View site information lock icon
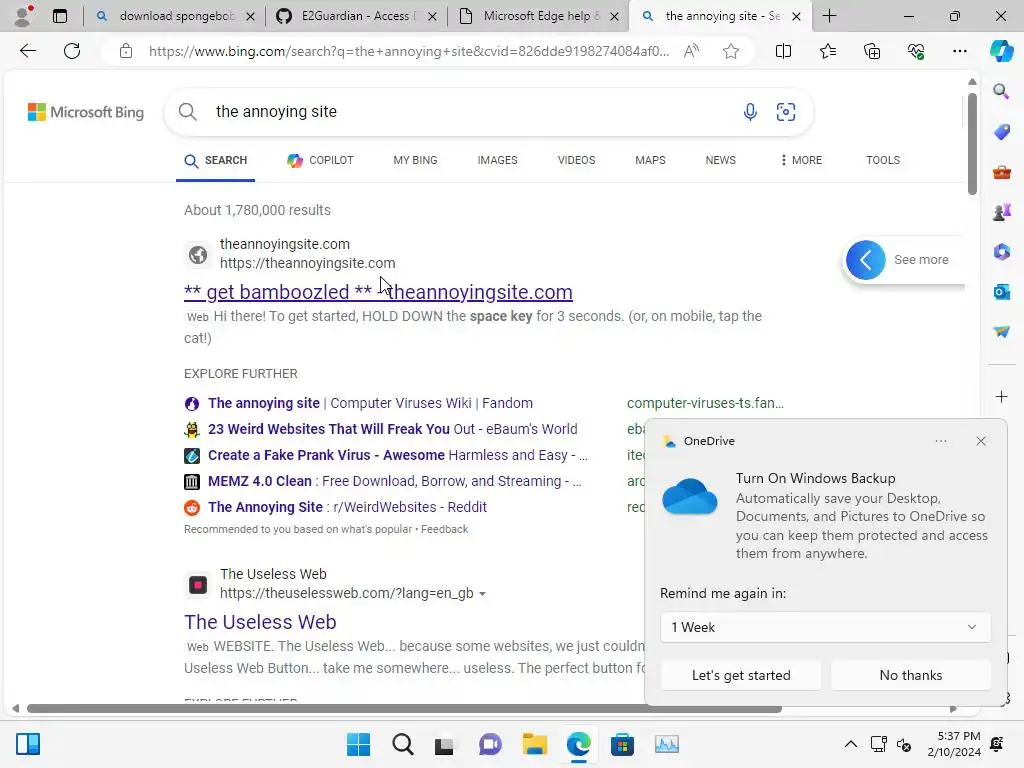The height and width of the screenshot is (768, 1024). tap(126, 51)
